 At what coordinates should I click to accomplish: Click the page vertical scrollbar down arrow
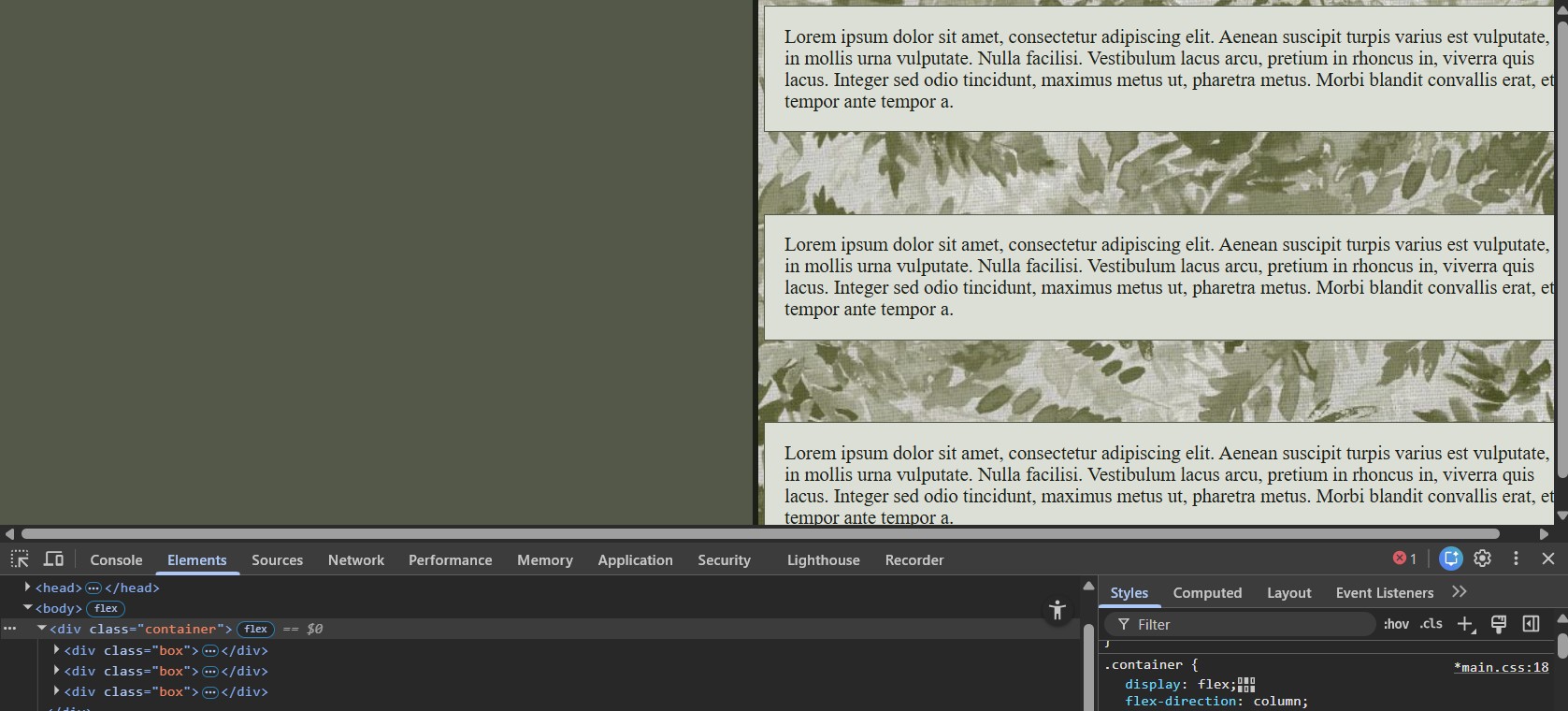(x=1561, y=515)
